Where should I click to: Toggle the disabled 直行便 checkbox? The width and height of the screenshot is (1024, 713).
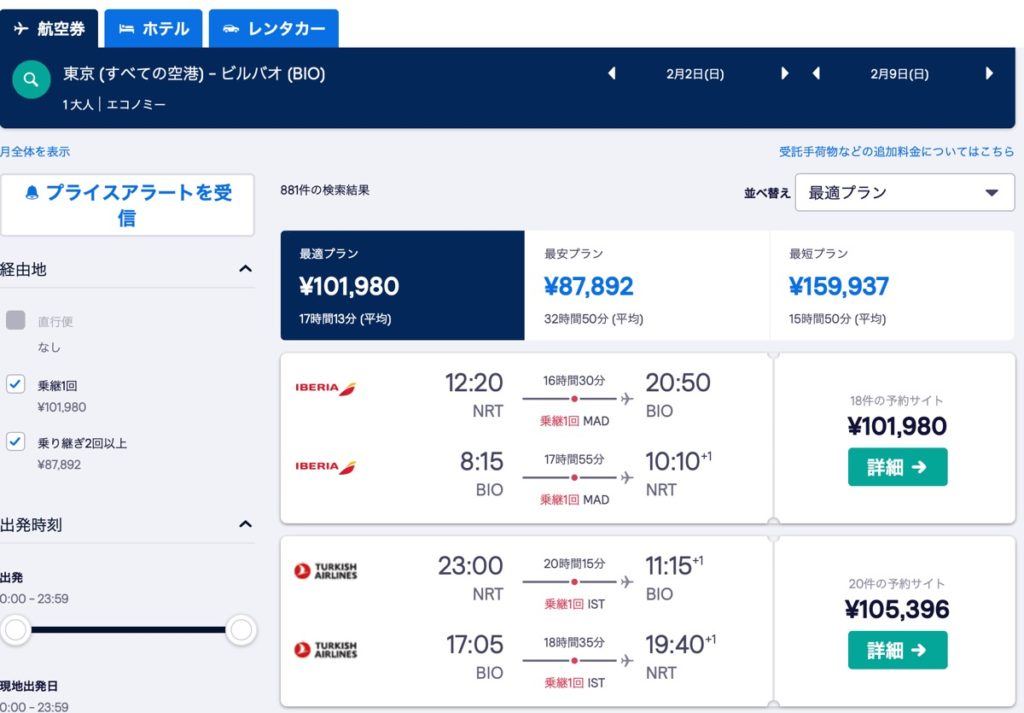[16, 320]
